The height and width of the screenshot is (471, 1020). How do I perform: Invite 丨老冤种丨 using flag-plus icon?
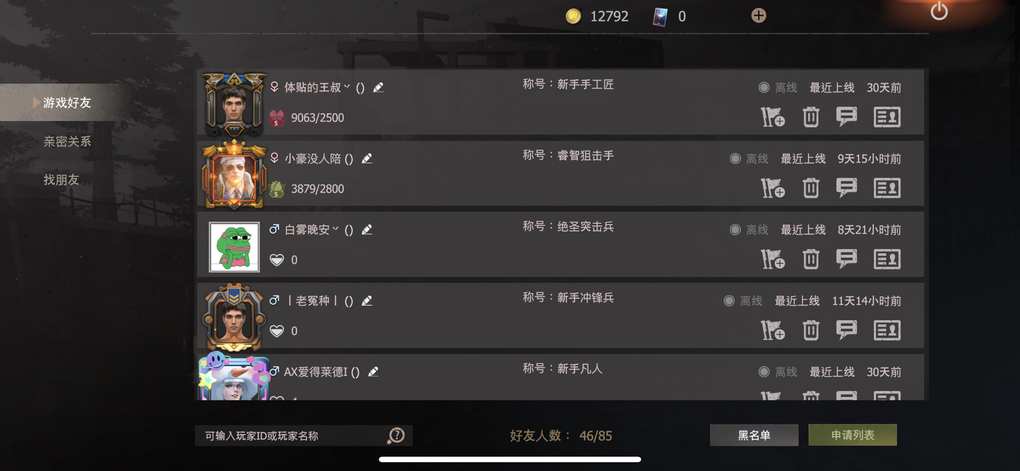(773, 330)
